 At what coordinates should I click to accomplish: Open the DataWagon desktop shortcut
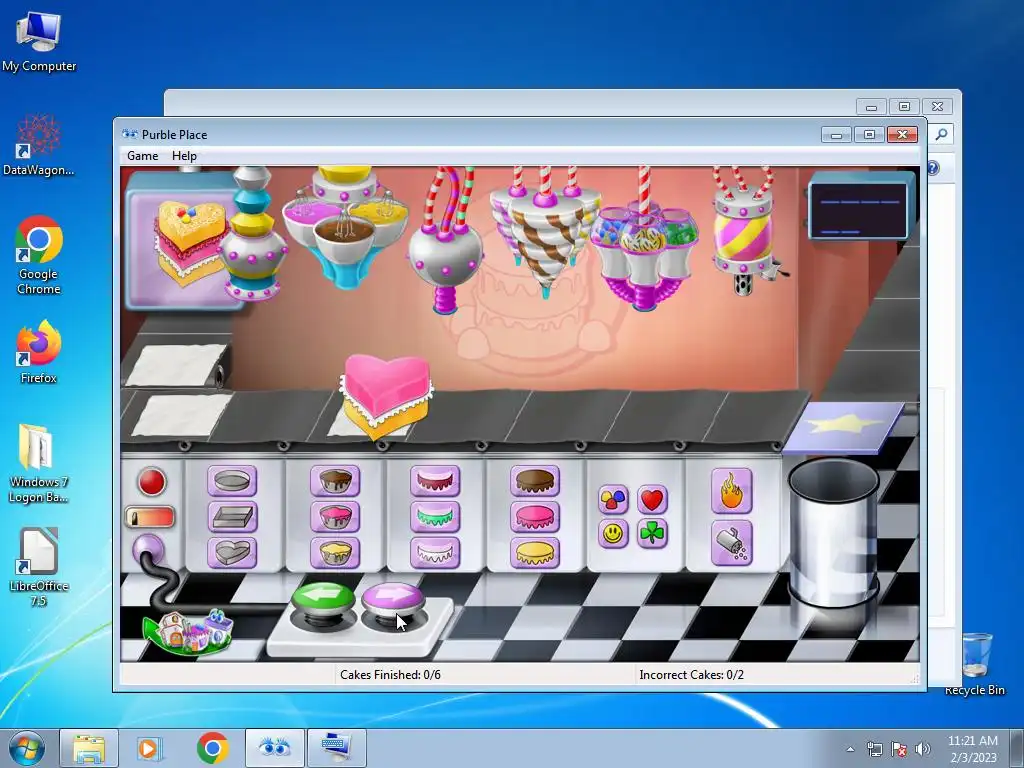tap(39, 145)
